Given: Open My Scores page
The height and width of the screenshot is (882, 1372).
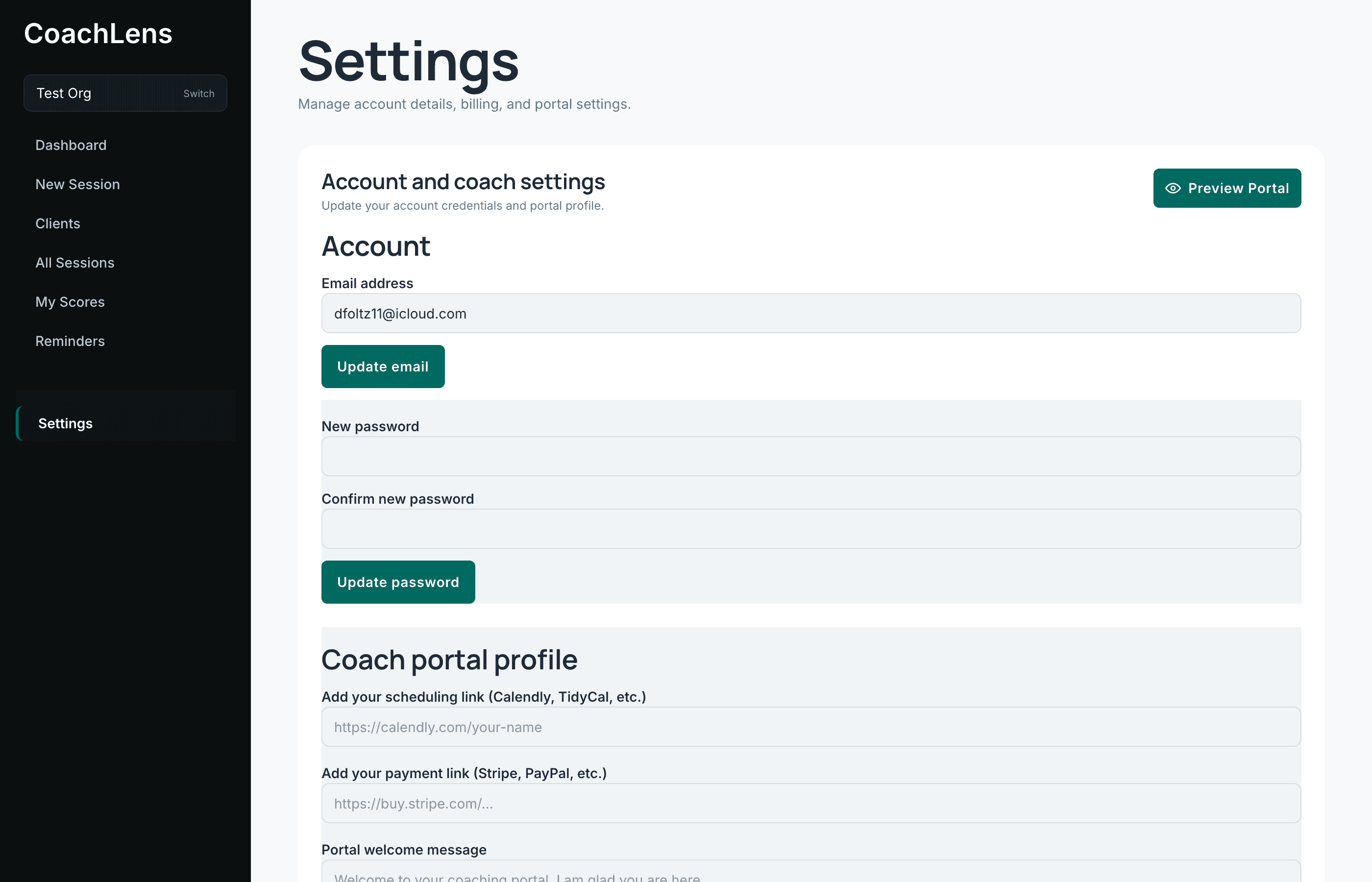Looking at the screenshot, I should coord(70,302).
